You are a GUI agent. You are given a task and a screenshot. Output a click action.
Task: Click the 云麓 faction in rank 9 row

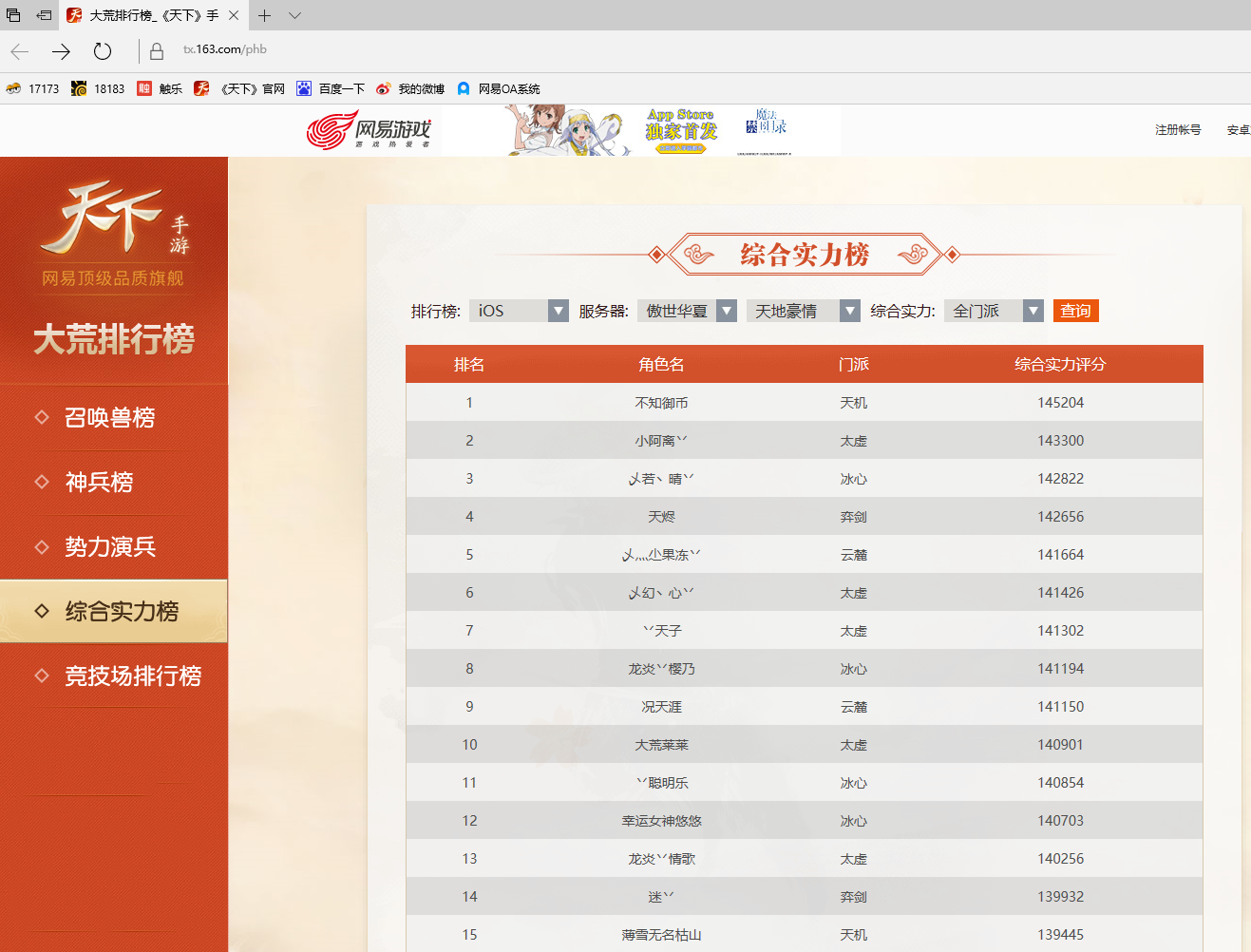[x=854, y=707]
